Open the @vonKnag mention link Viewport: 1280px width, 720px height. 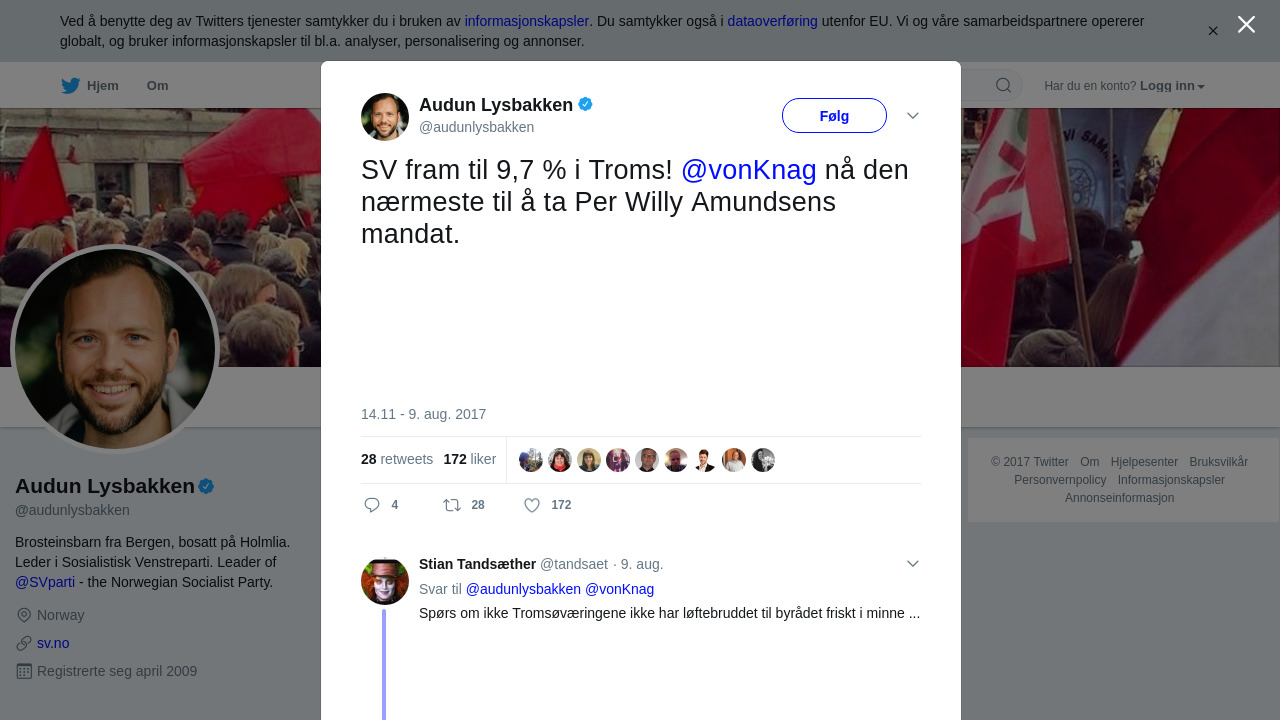pos(749,170)
